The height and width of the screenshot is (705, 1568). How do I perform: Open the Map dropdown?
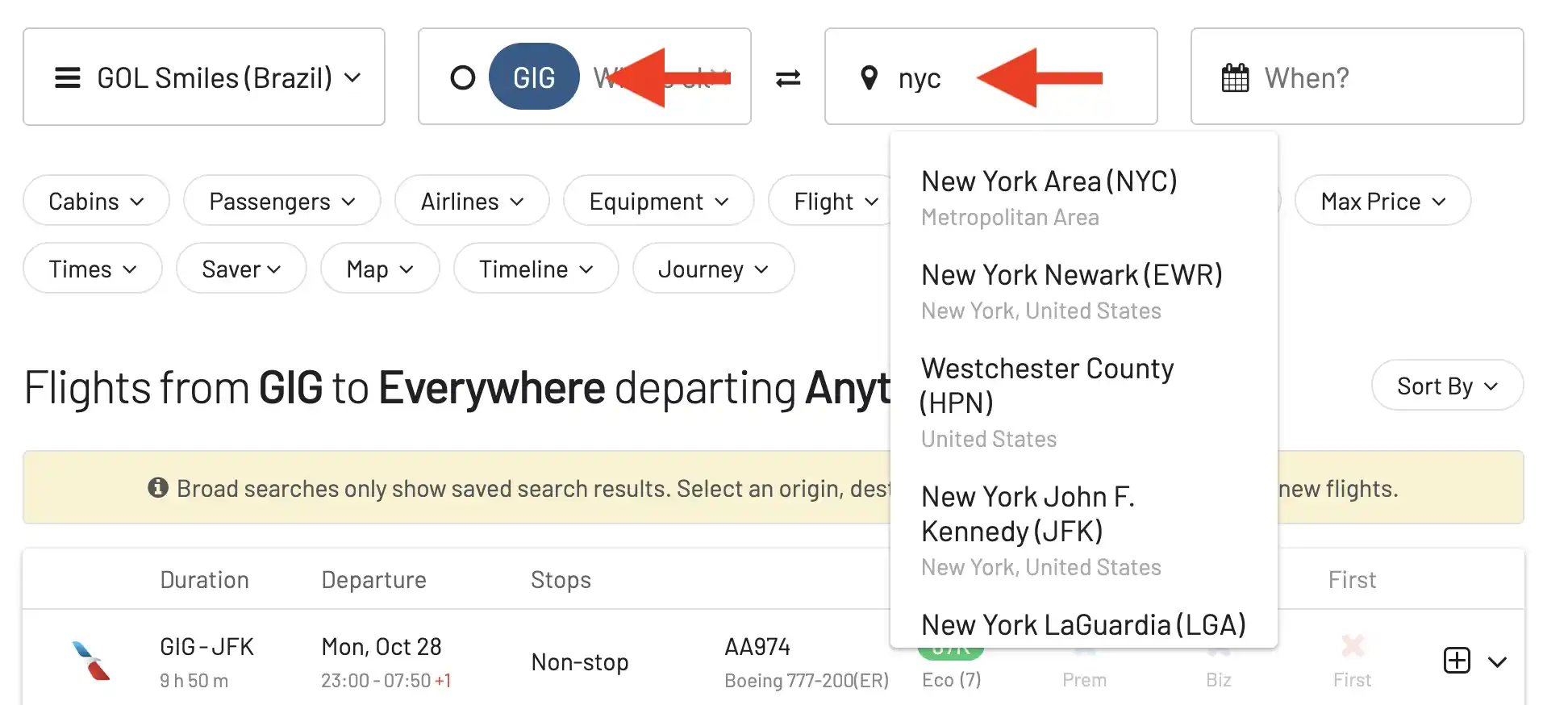click(x=380, y=269)
